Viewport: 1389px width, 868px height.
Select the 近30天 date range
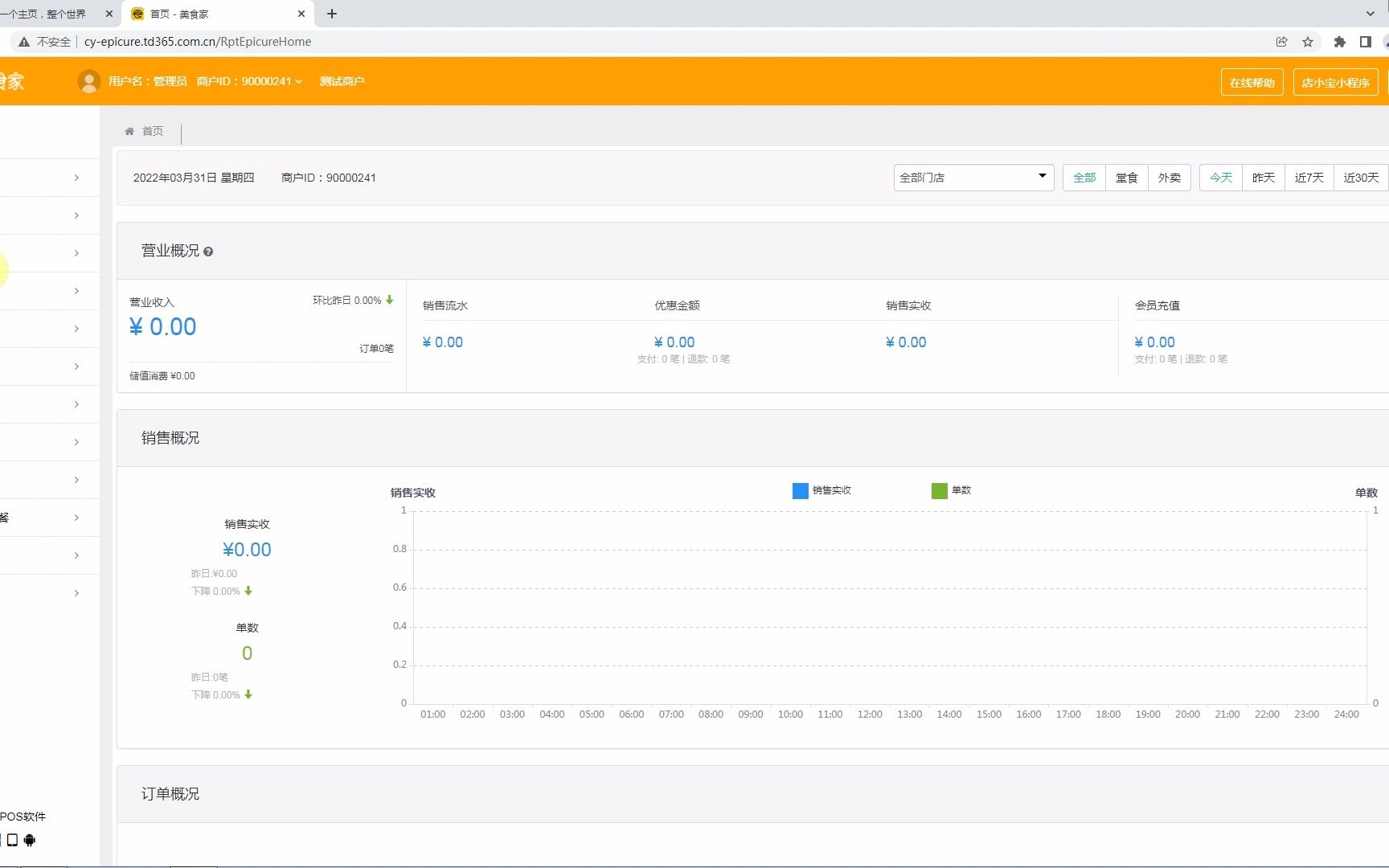[1361, 178]
